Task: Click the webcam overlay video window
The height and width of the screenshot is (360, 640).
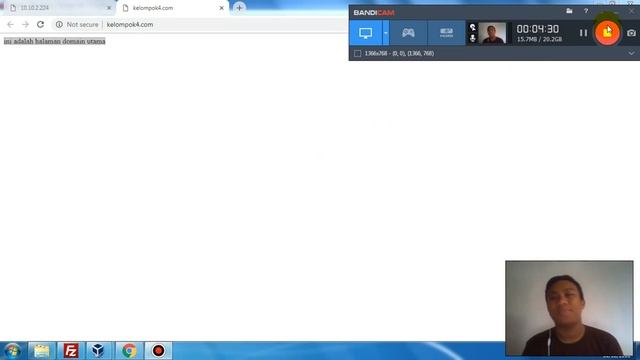Action: [569, 308]
